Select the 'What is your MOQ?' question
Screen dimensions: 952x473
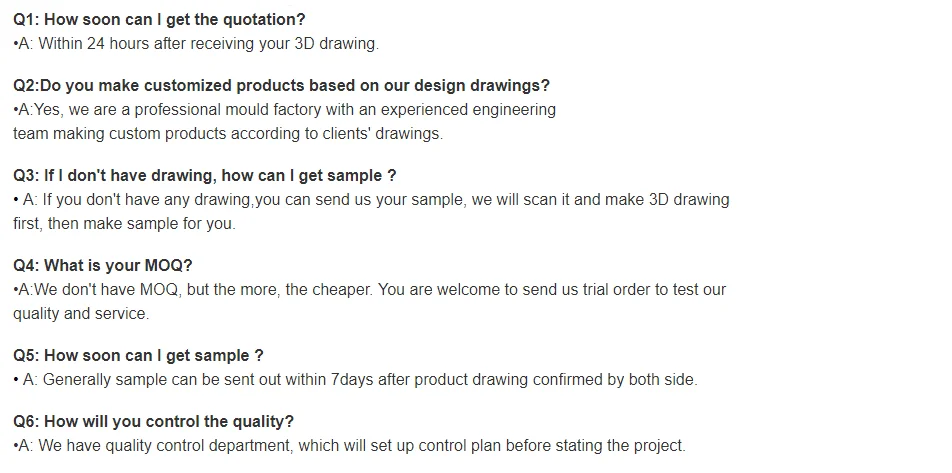[103, 266]
